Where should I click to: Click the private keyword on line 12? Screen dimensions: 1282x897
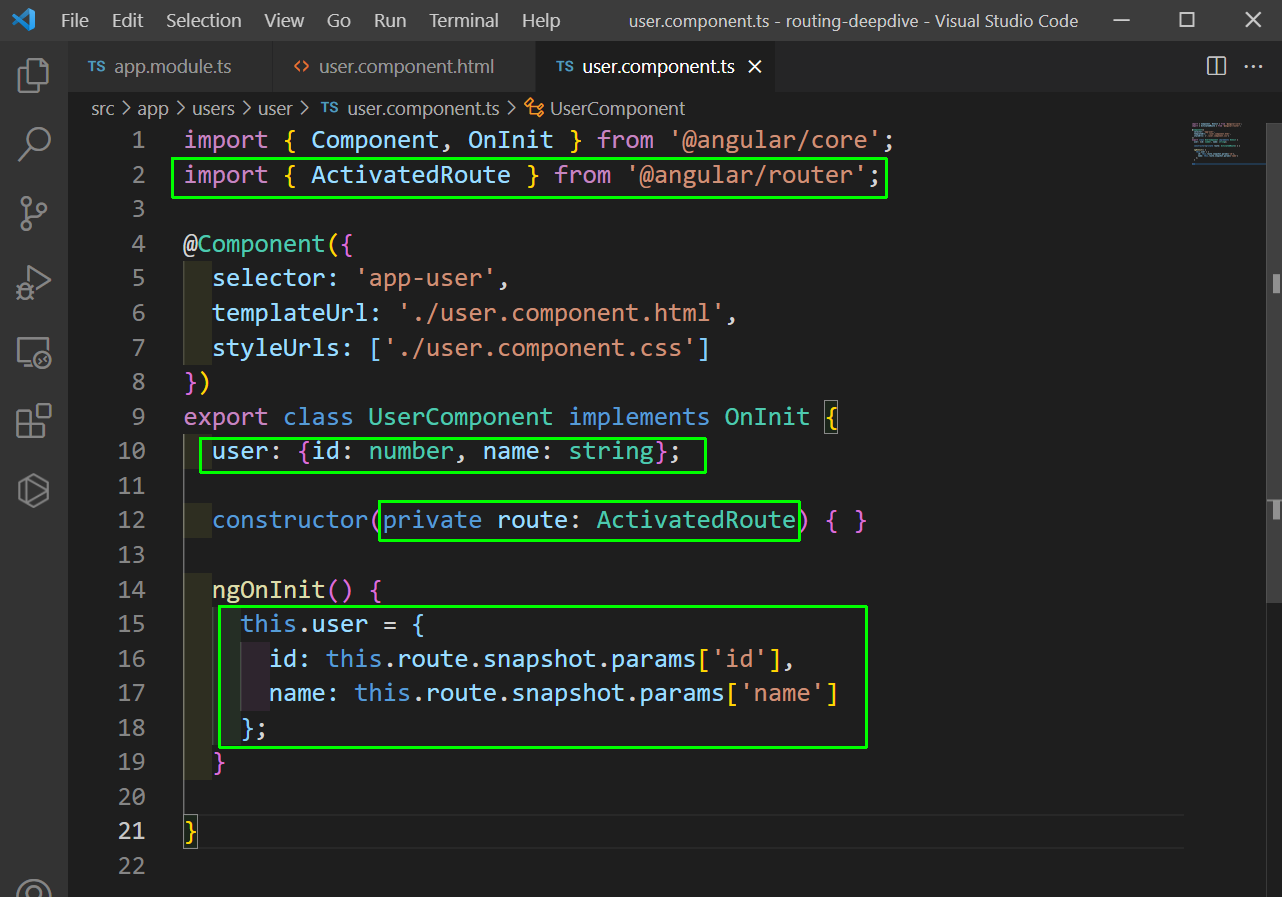click(x=433, y=520)
